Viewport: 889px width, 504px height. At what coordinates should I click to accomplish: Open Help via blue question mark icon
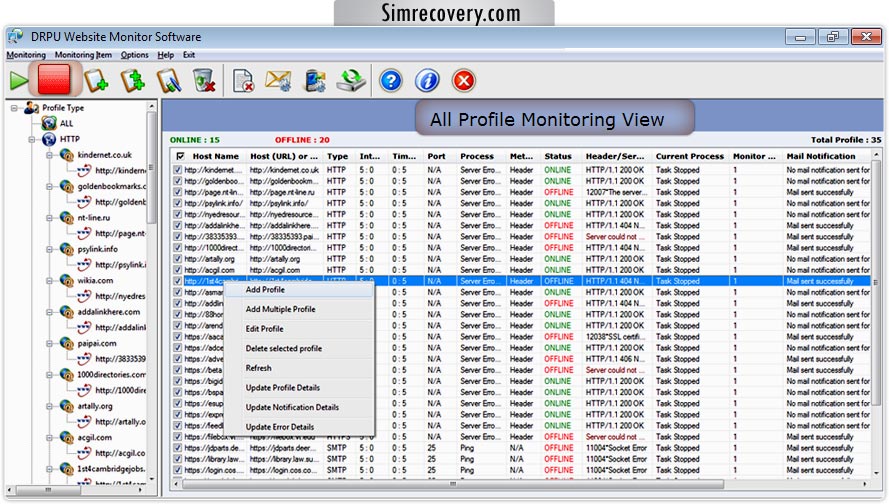coord(391,81)
